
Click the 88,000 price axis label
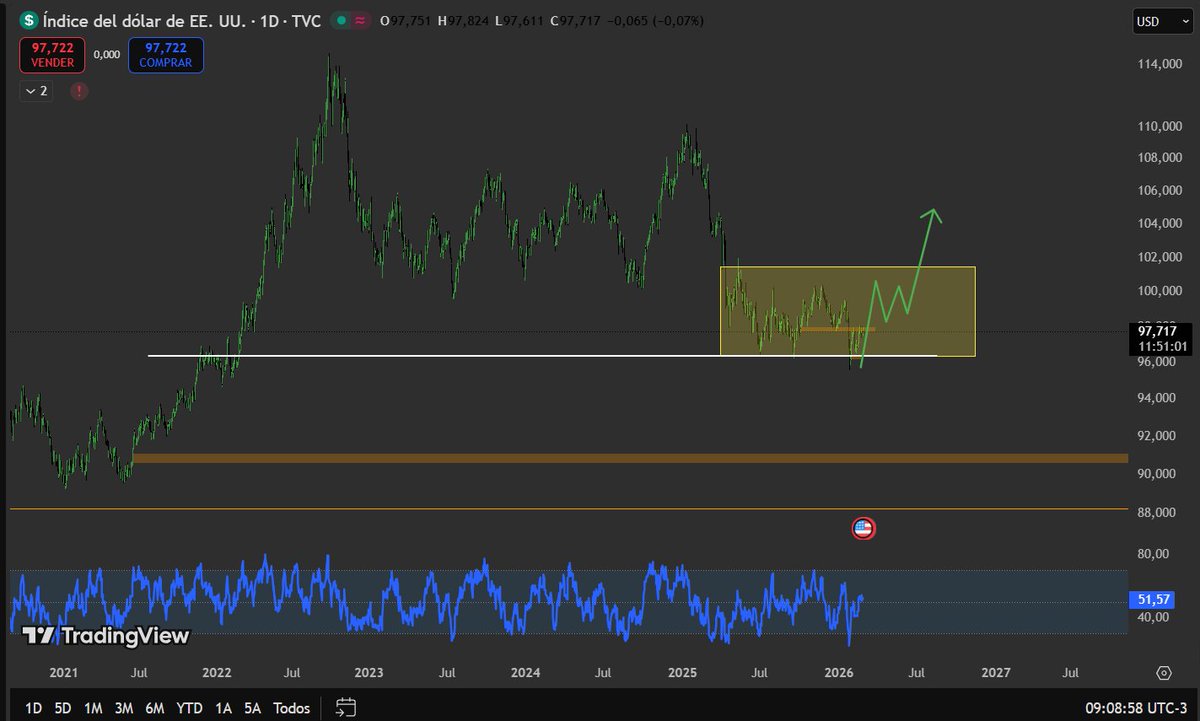(1162, 513)
